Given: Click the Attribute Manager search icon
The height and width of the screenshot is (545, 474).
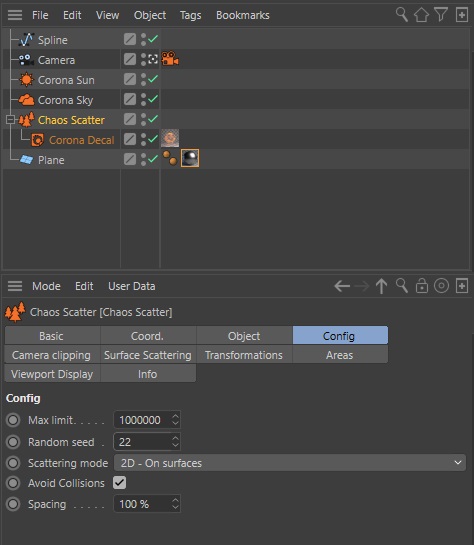Looking at the screenshot, I should coord(402,286).
